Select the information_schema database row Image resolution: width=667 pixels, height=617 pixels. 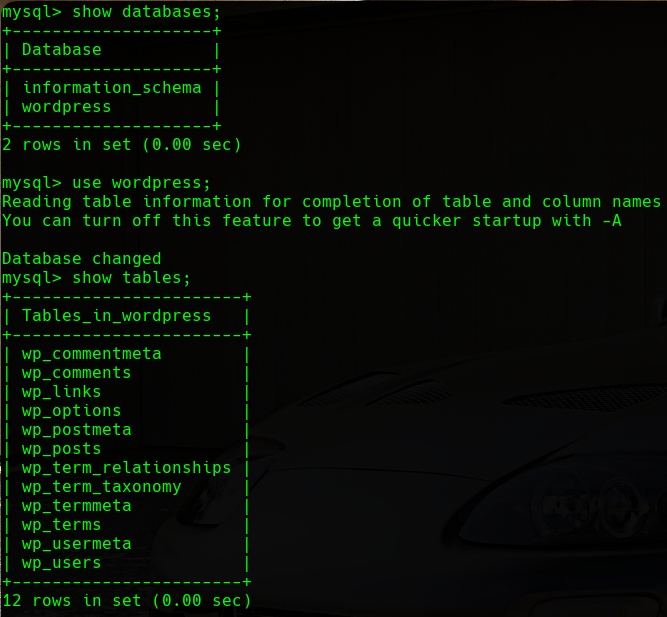112,87
